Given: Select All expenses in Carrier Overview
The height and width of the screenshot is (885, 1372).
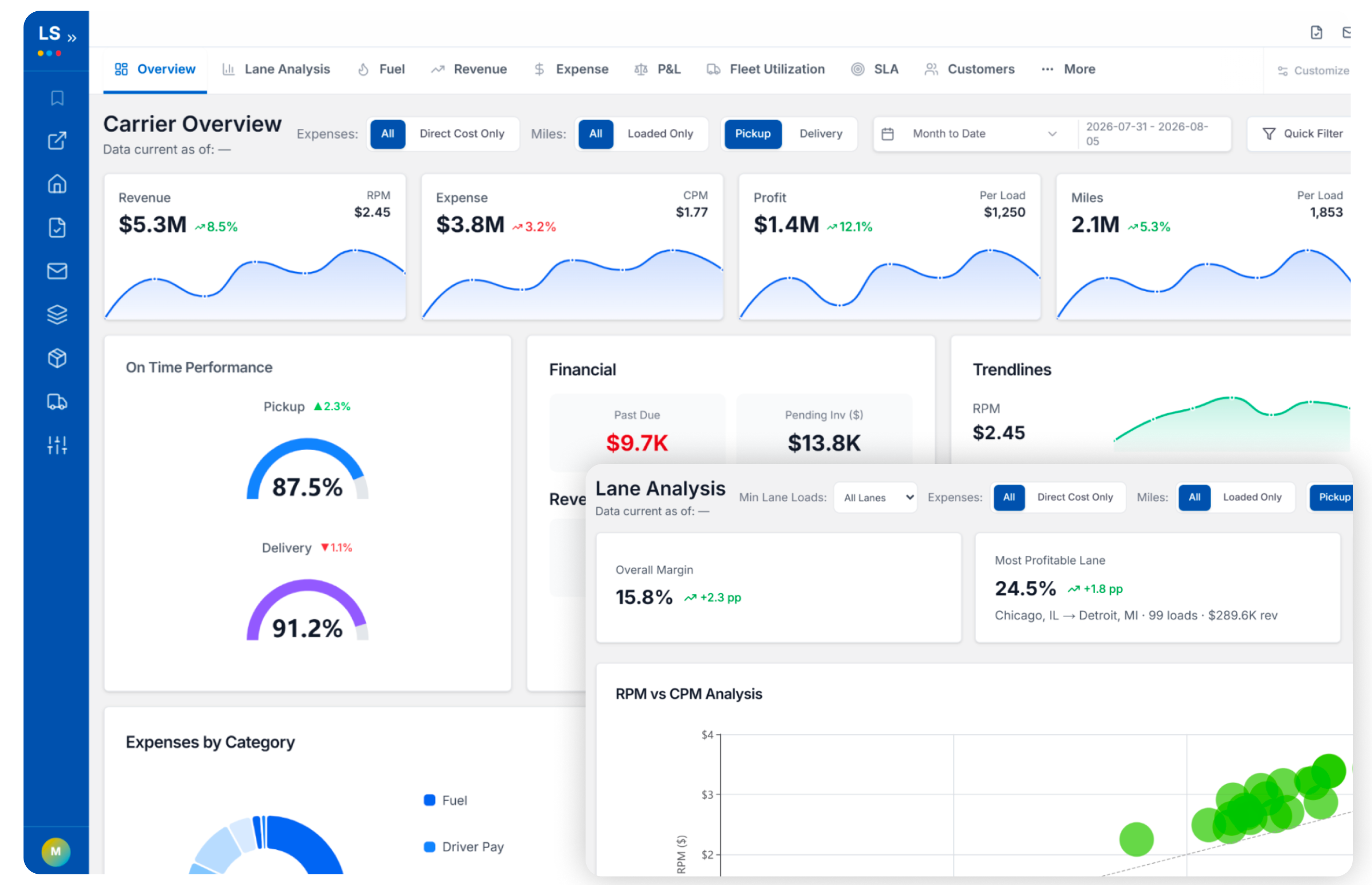Looking at the screenshot, I should (388, 134).
